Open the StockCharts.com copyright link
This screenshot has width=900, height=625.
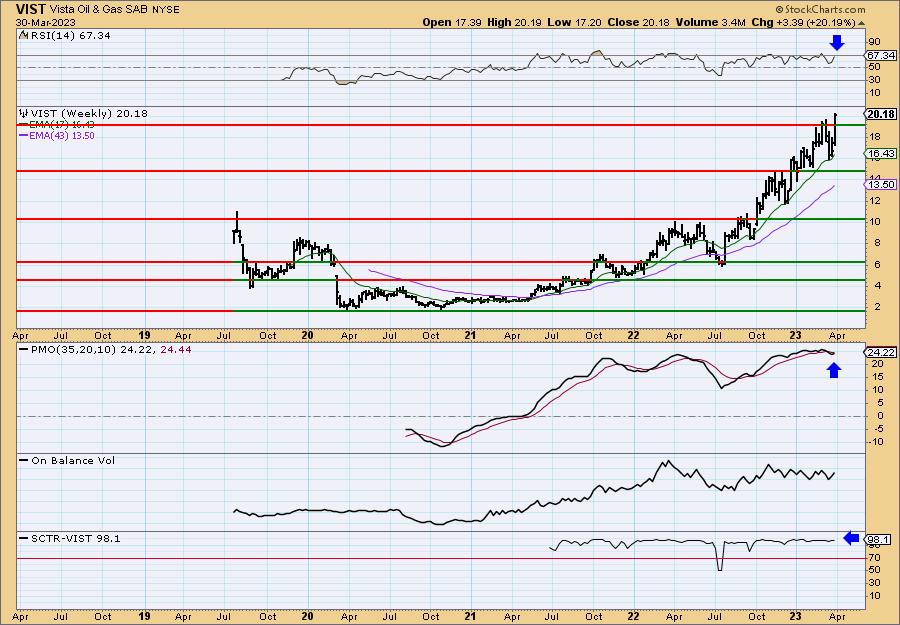click(820, 10)
